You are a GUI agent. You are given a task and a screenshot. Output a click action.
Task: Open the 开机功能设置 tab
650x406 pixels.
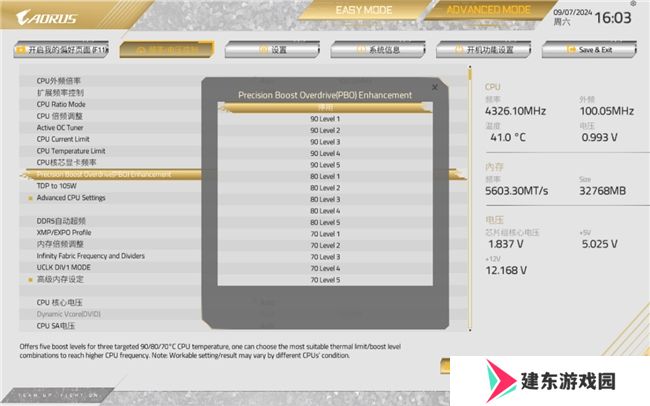coord(484,50)
